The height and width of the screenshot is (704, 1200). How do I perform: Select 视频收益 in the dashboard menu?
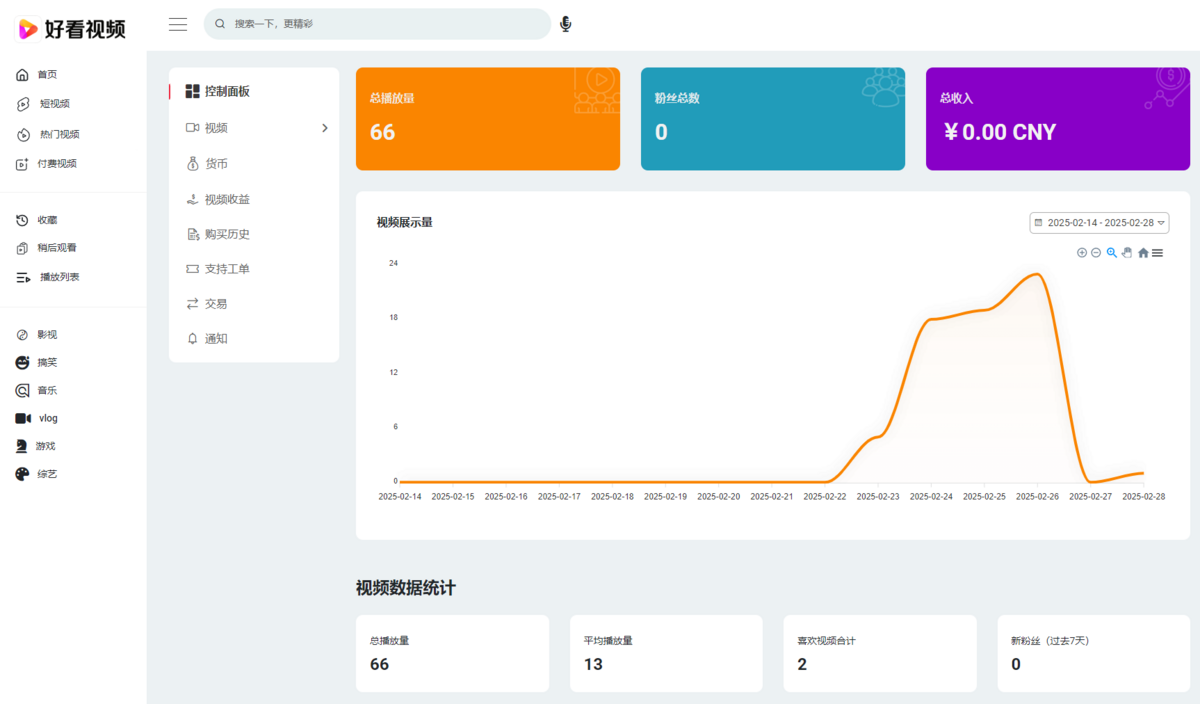227,199
